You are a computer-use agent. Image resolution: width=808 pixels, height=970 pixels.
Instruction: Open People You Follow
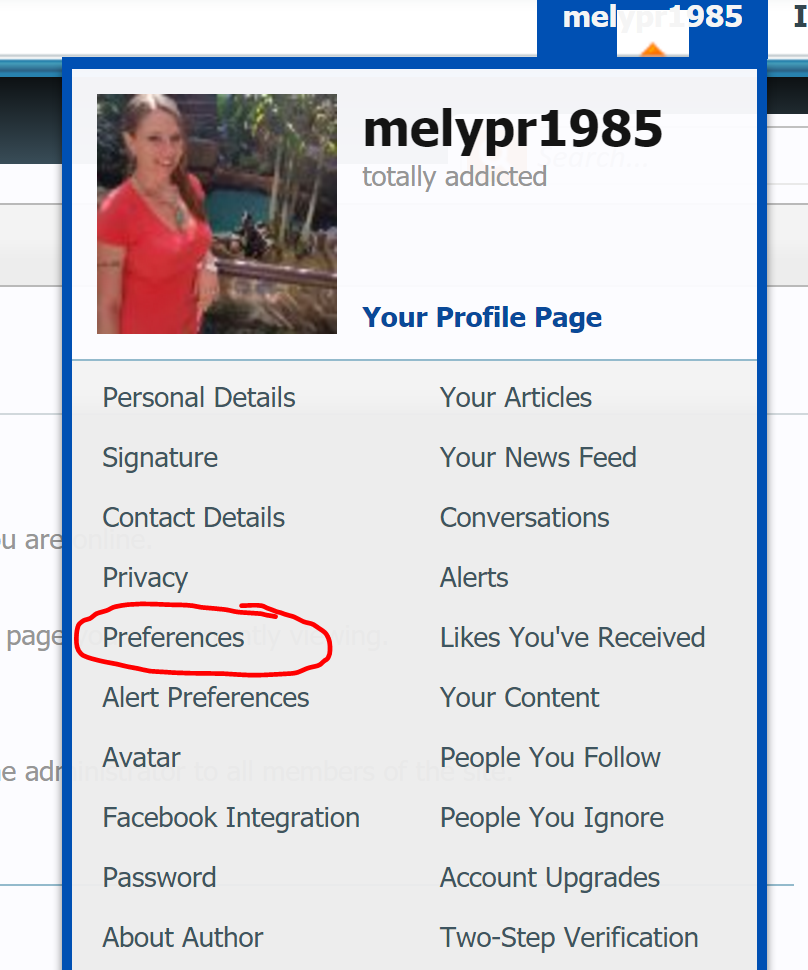click(550, 758)
